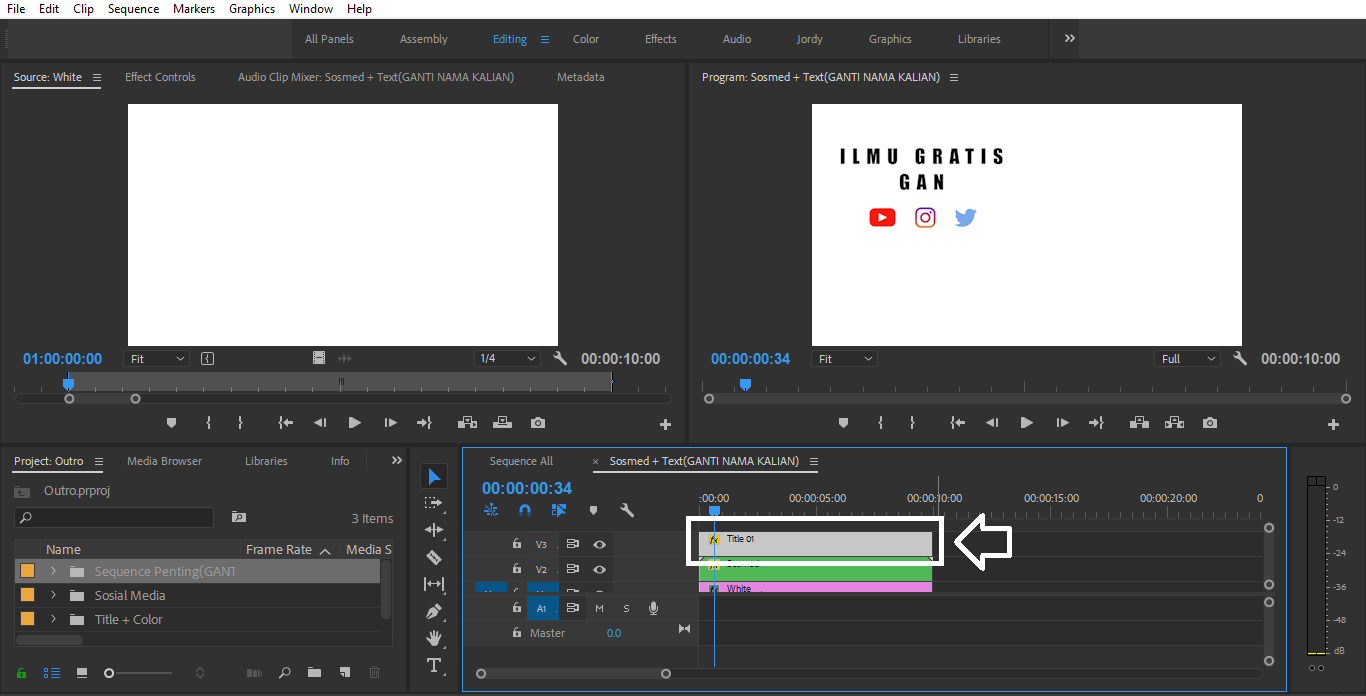Open Source monitor Fit zoom dropdown
Viewport: 1366px width, 696px height.
pos(156,358)
